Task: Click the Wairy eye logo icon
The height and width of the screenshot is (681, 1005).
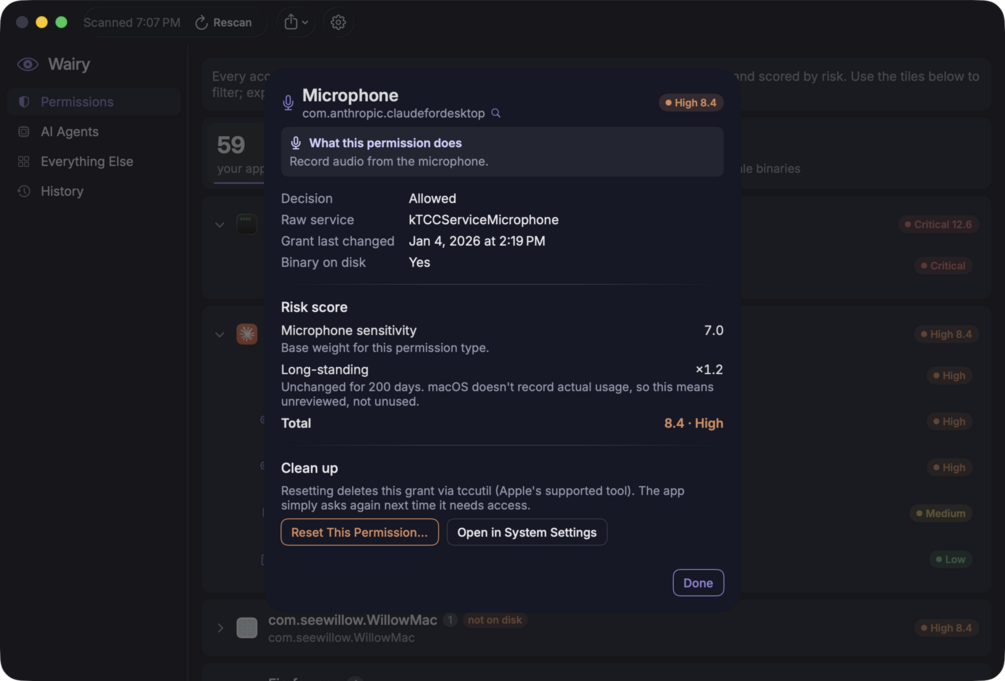Action: click(x=28, y=64)
